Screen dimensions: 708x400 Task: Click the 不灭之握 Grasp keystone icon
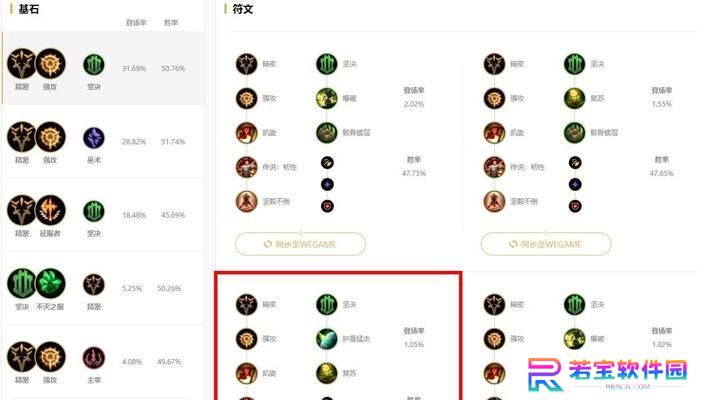[x=50, y=284]
